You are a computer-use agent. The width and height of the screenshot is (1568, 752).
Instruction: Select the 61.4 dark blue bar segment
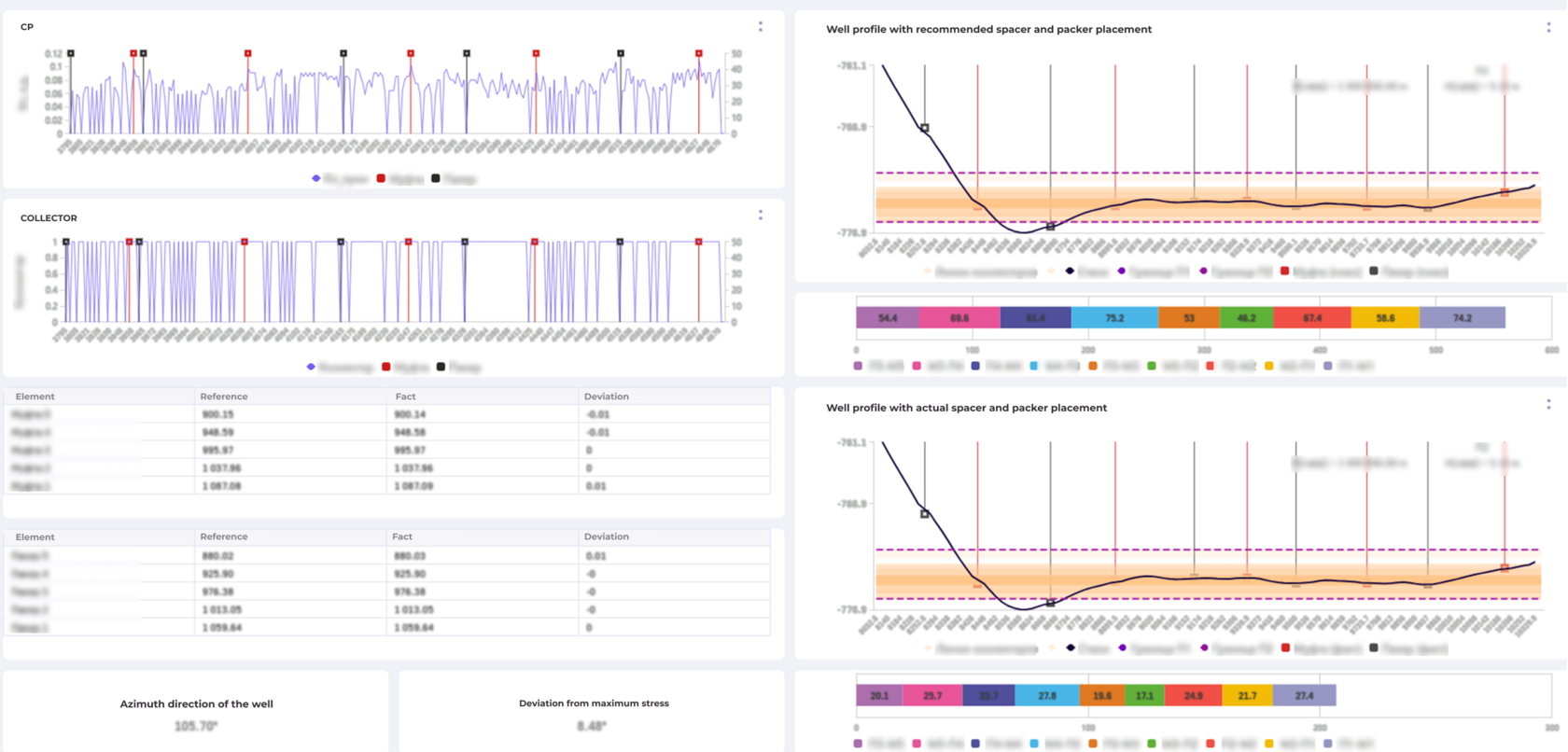pyautogui.click(x=1036, y=318)
